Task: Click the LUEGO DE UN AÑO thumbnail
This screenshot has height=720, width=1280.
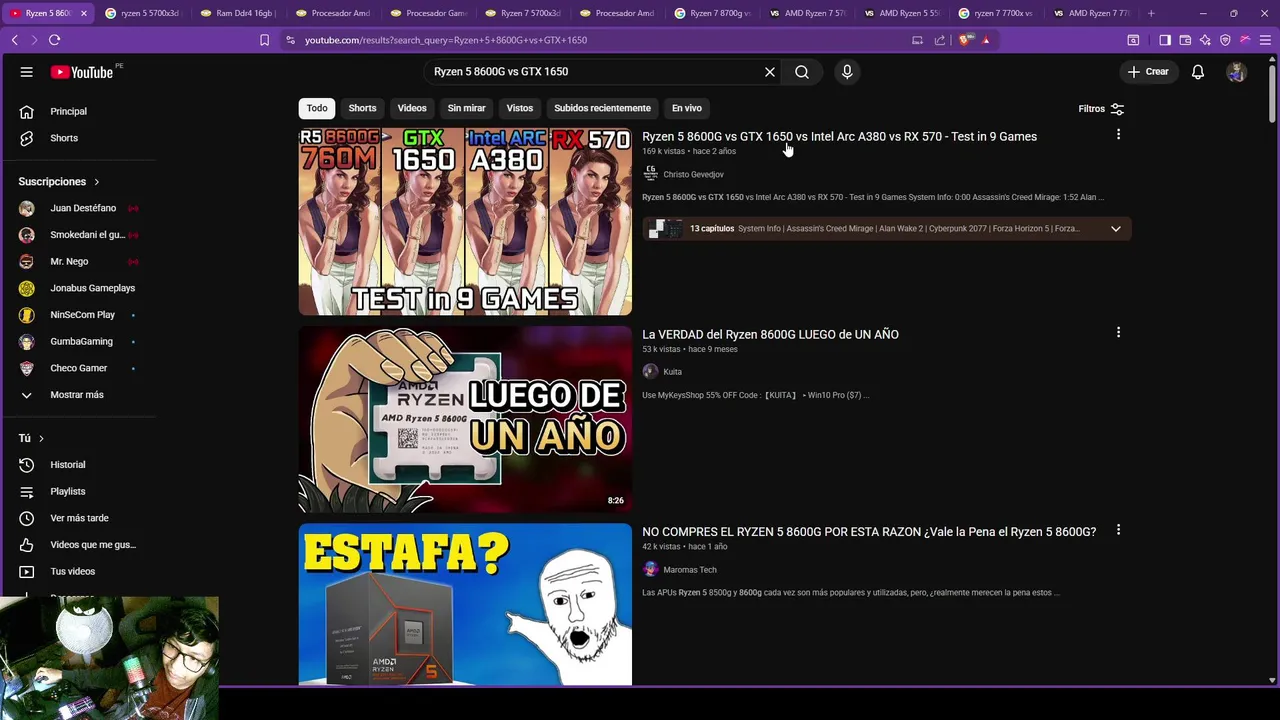Action: (x=465, y=419)
